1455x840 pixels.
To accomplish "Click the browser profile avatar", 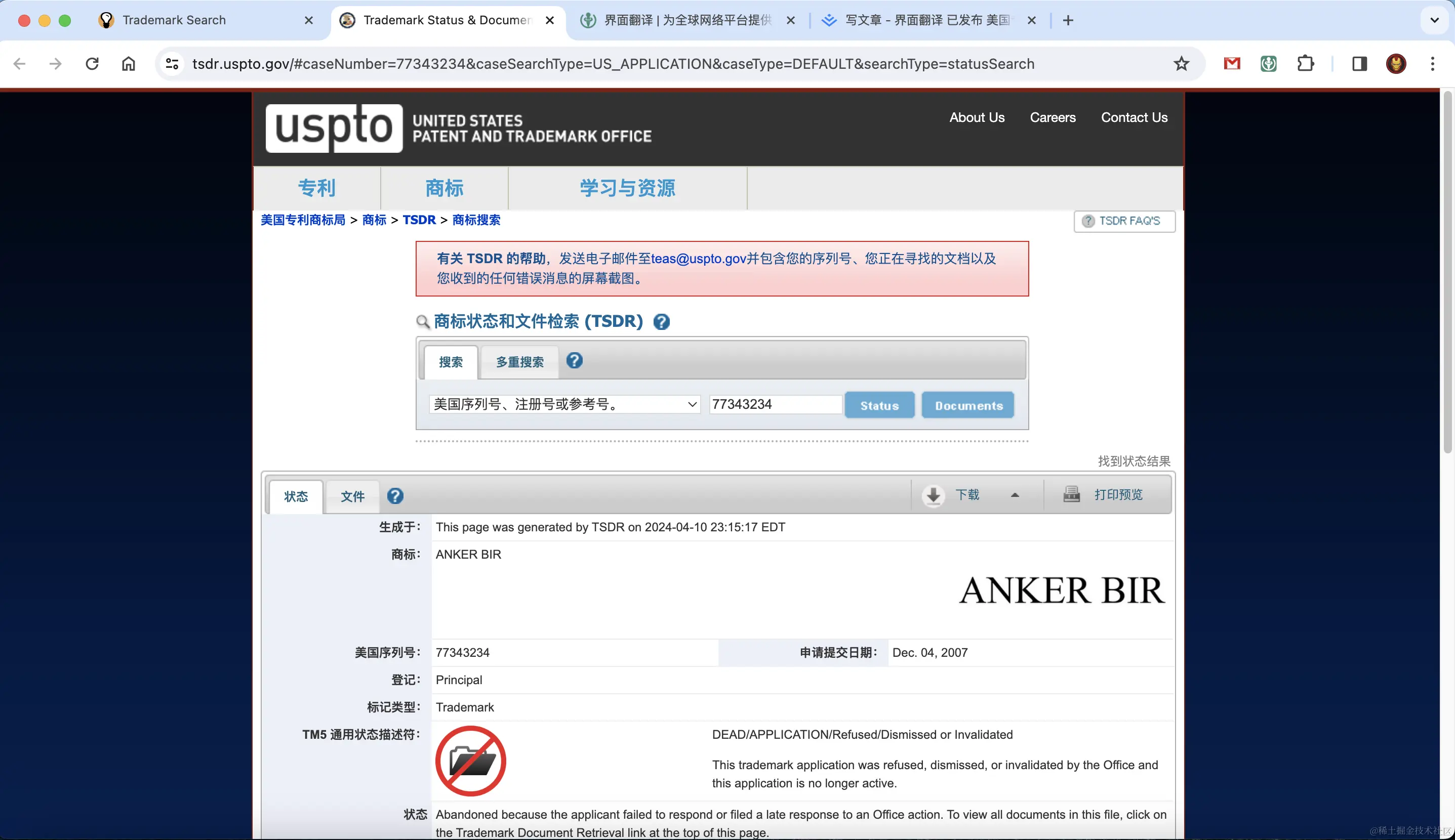I will point(1396,63).
